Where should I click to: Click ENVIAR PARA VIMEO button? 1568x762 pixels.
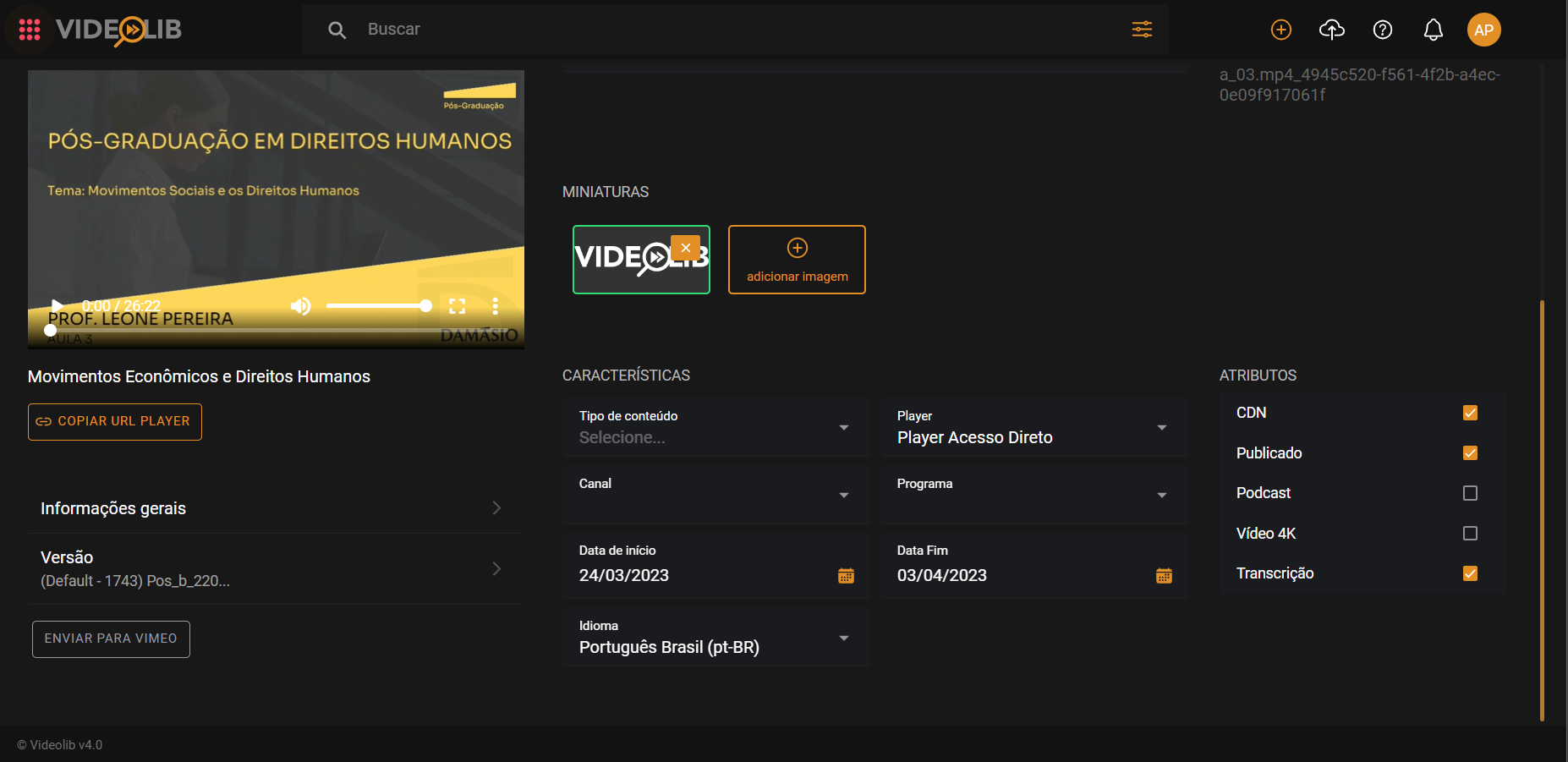(111, 639)
